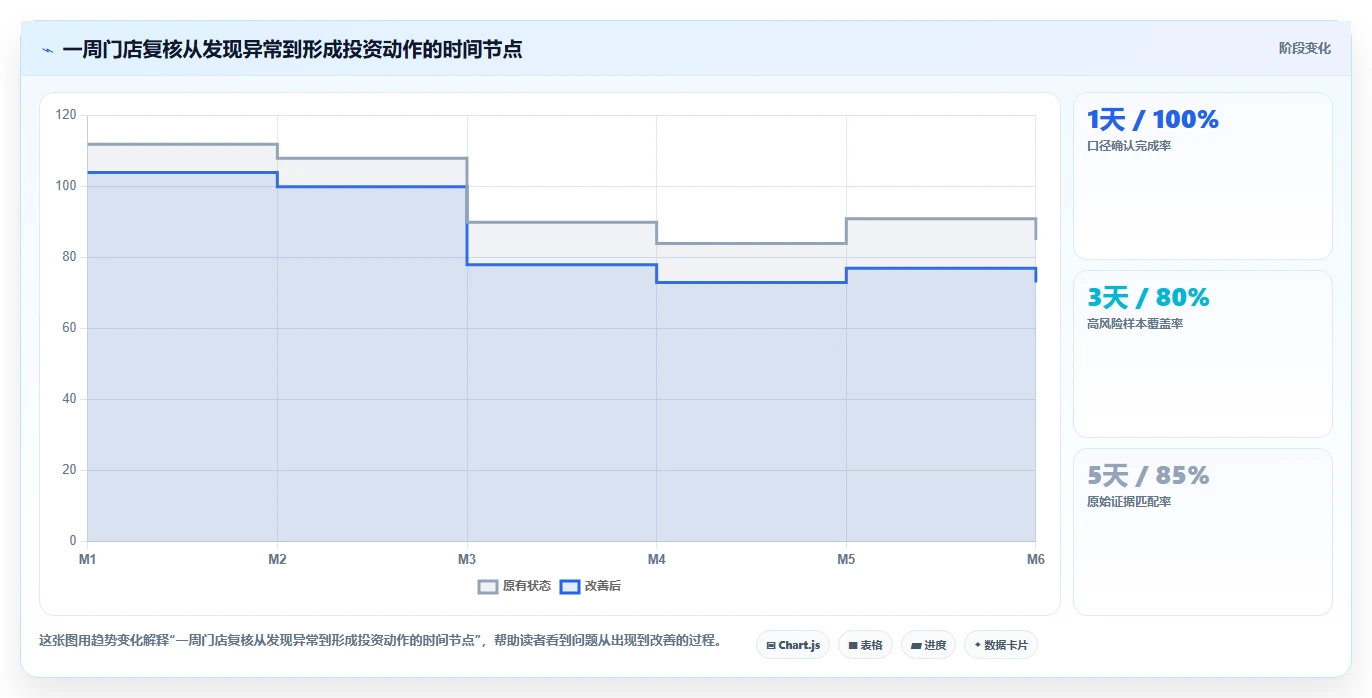
Task: Open the 5天 / 85% metric card
Action: tap(1202, 532)
